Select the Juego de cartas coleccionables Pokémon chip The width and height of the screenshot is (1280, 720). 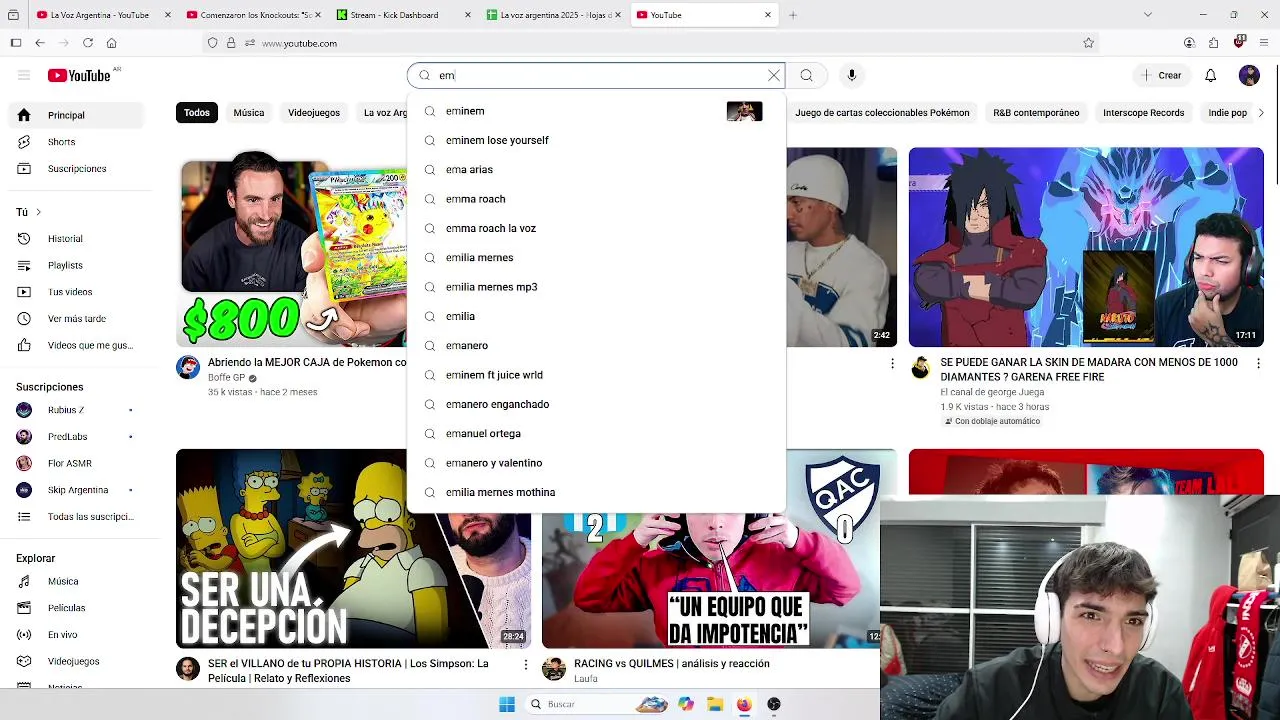882,113
